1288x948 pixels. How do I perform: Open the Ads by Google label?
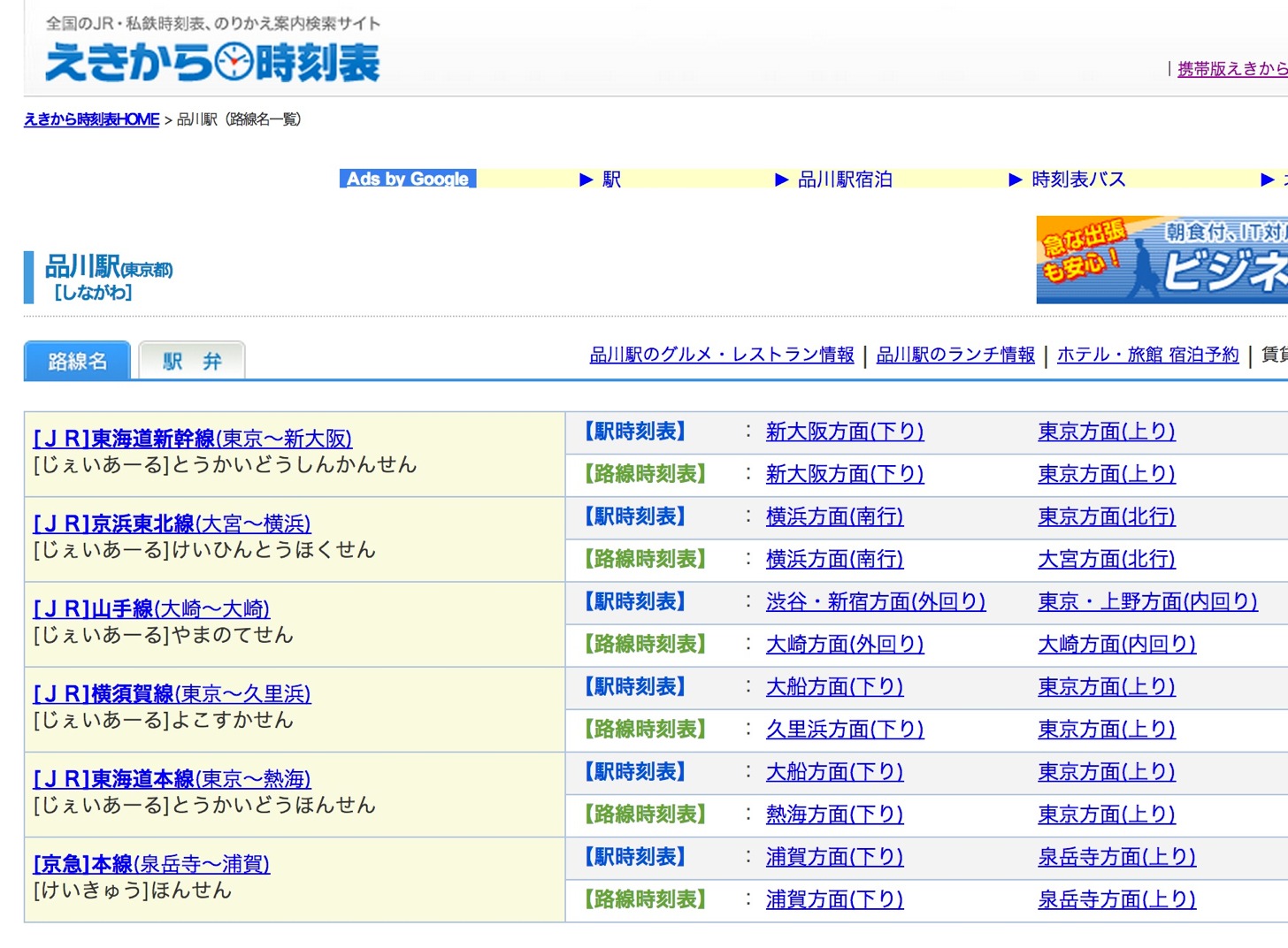(x=408, y=179)
